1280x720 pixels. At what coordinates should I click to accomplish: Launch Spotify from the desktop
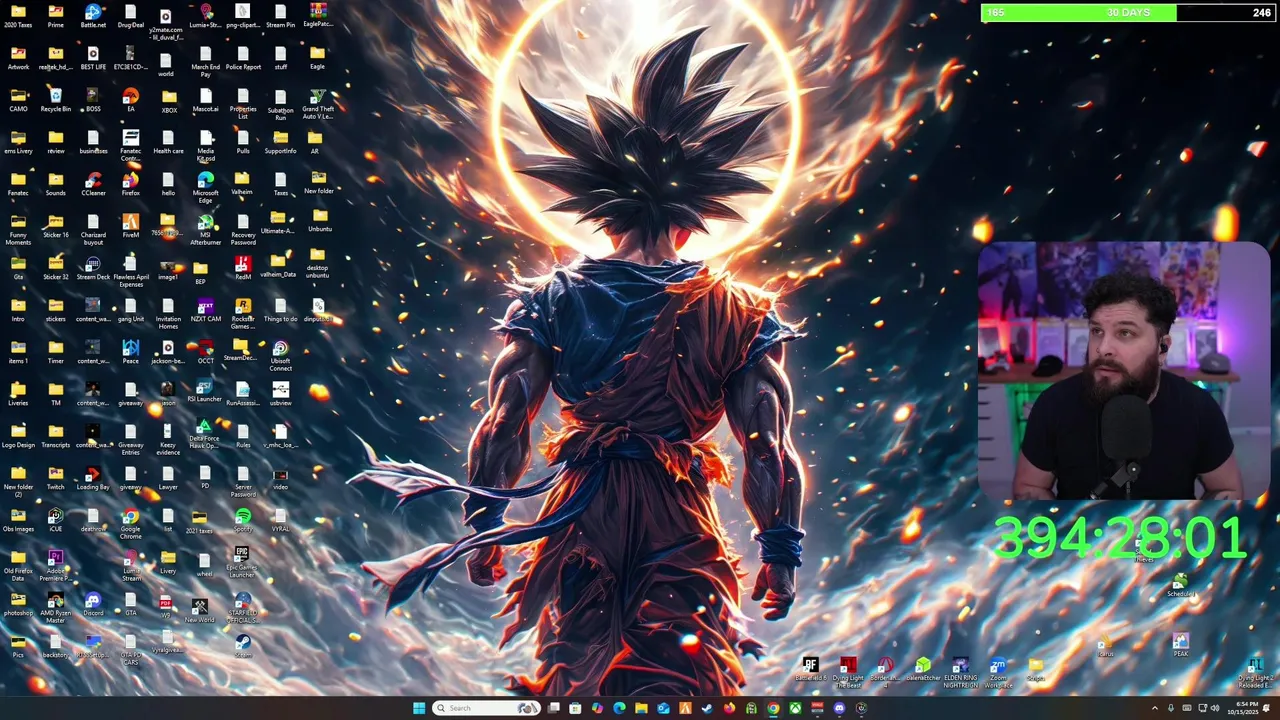(x=243, y=520)
